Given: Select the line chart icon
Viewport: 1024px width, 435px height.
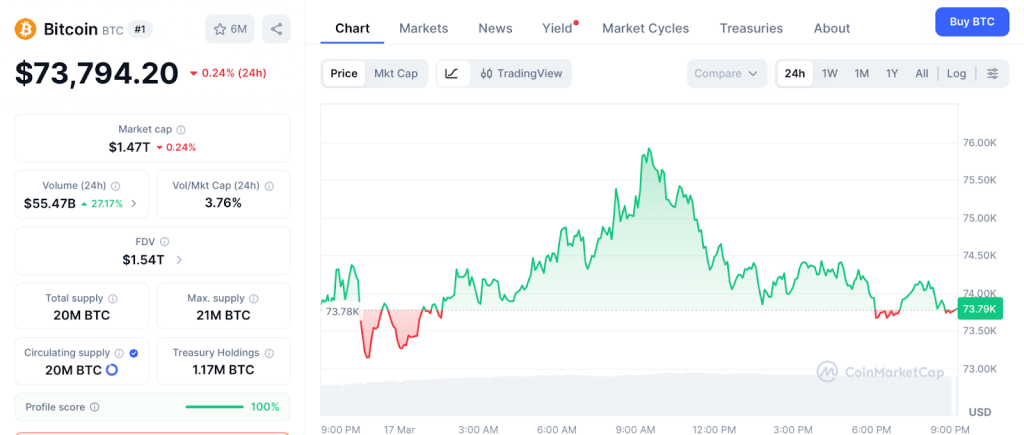Looking at the screenshot, I should tap(452, 73).
